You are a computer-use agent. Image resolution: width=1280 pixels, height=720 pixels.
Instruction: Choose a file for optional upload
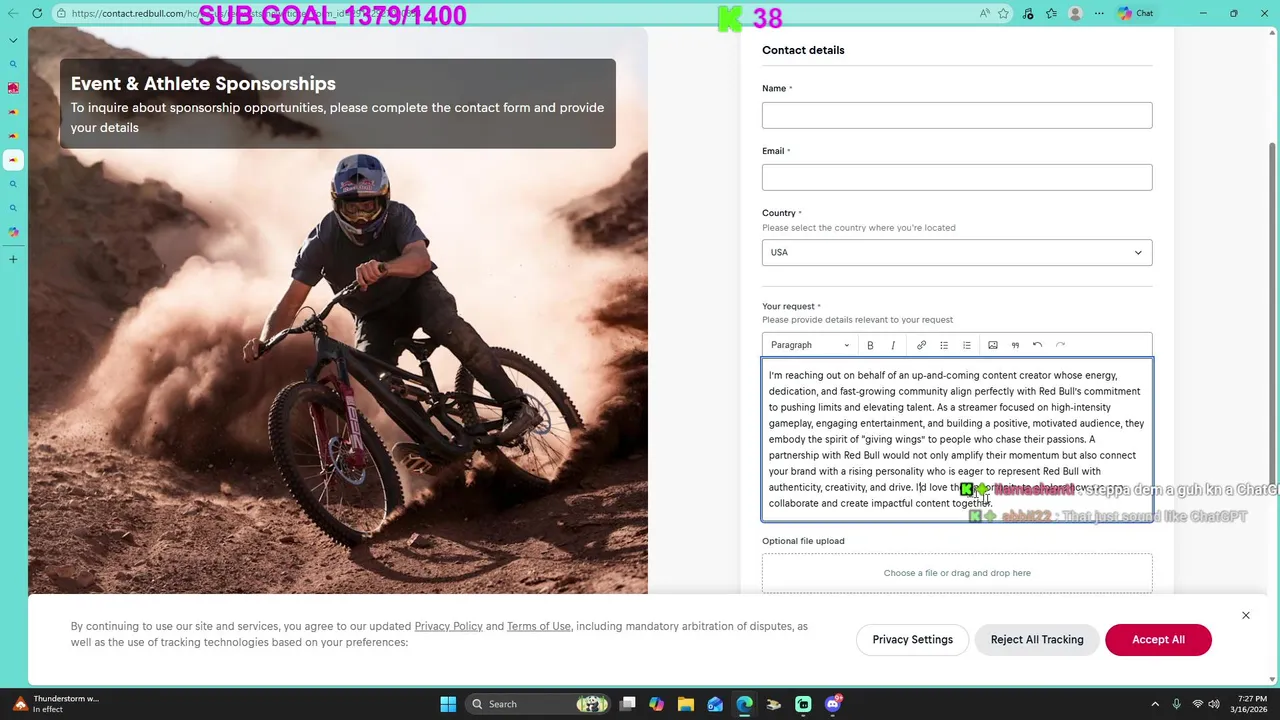point(957,573)
